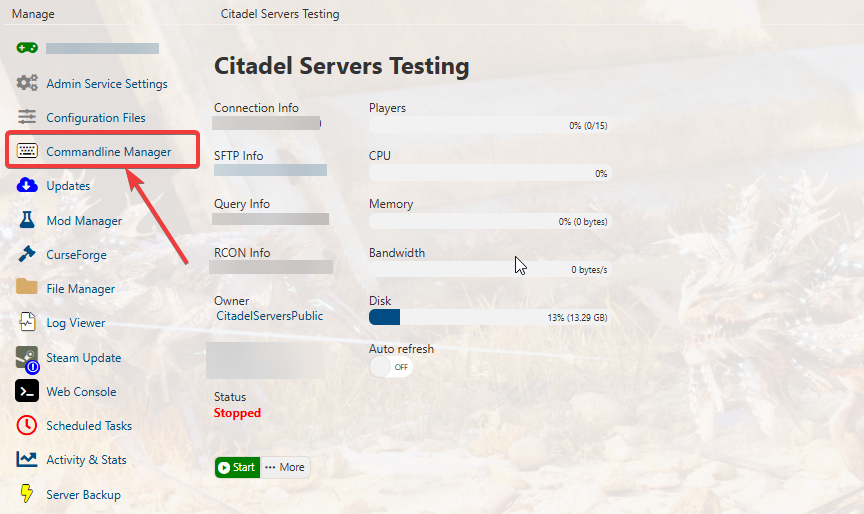Open the Web Console terminal icon
Screen dimensions: 864x514
click(27, 391)
